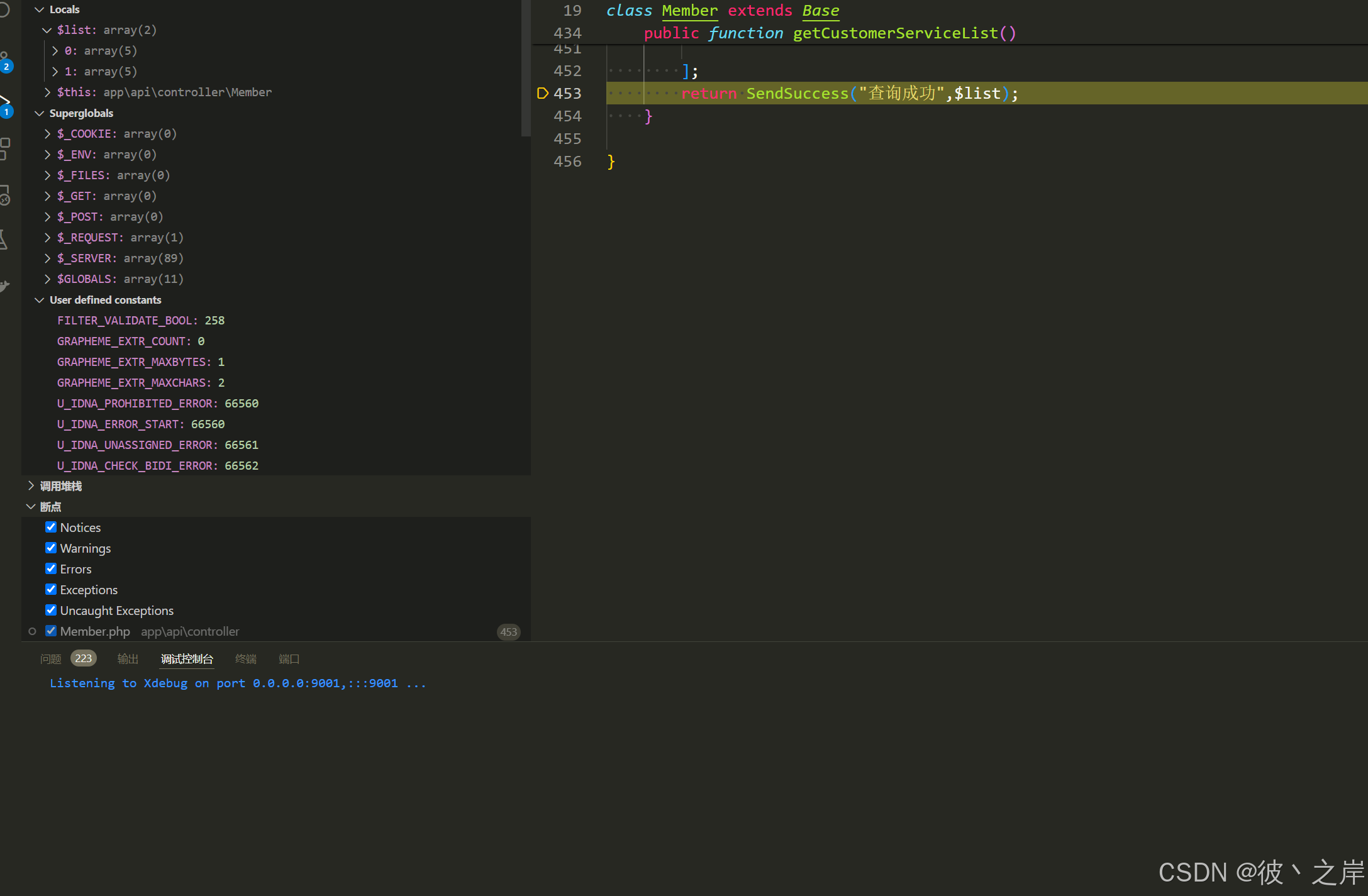Open the Source Control view with badge 2
The height and width of the screenshot is (896, 1368).
click(4, 62)
